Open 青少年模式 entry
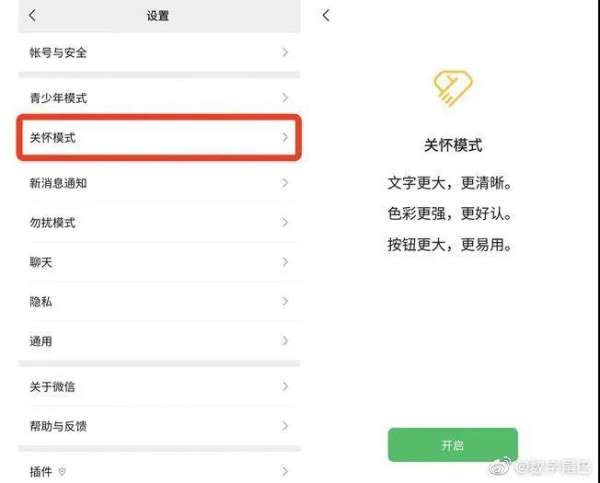Viewport: 600px width, 483px height. tap(159, 98)
